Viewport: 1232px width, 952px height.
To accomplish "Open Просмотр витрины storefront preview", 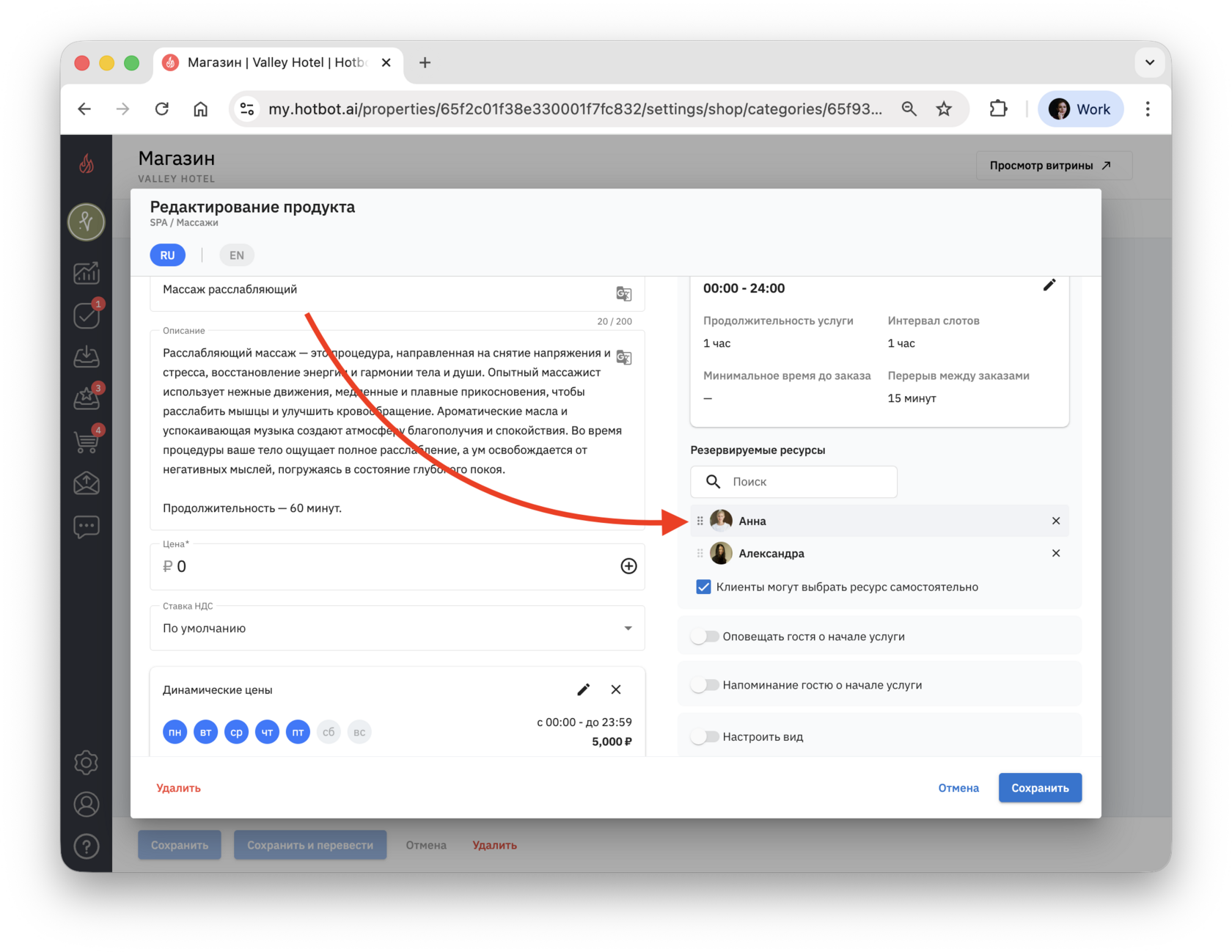I will [1054, 166].
